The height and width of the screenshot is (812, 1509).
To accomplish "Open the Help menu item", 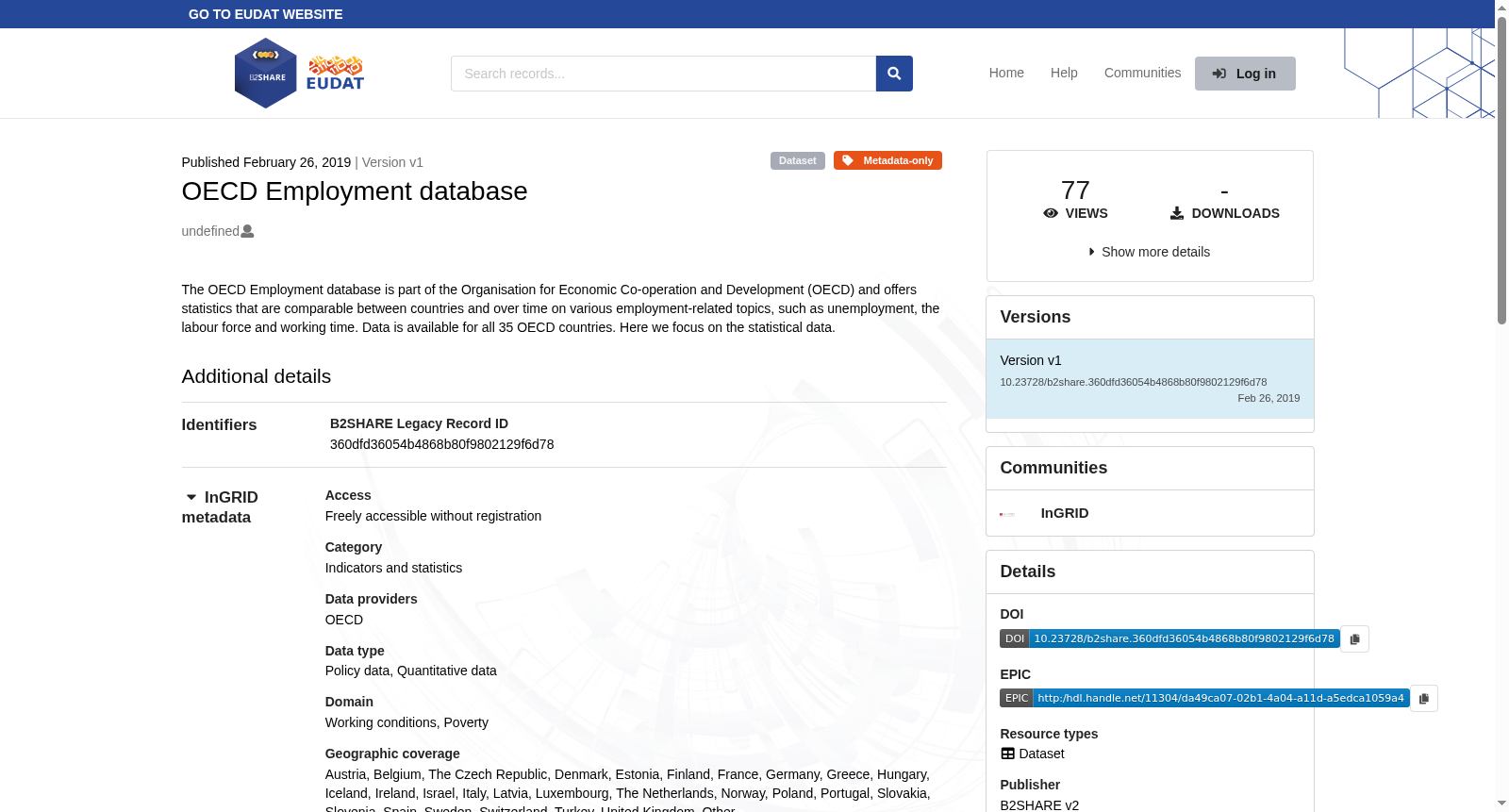I will (x=1064, y=73).
